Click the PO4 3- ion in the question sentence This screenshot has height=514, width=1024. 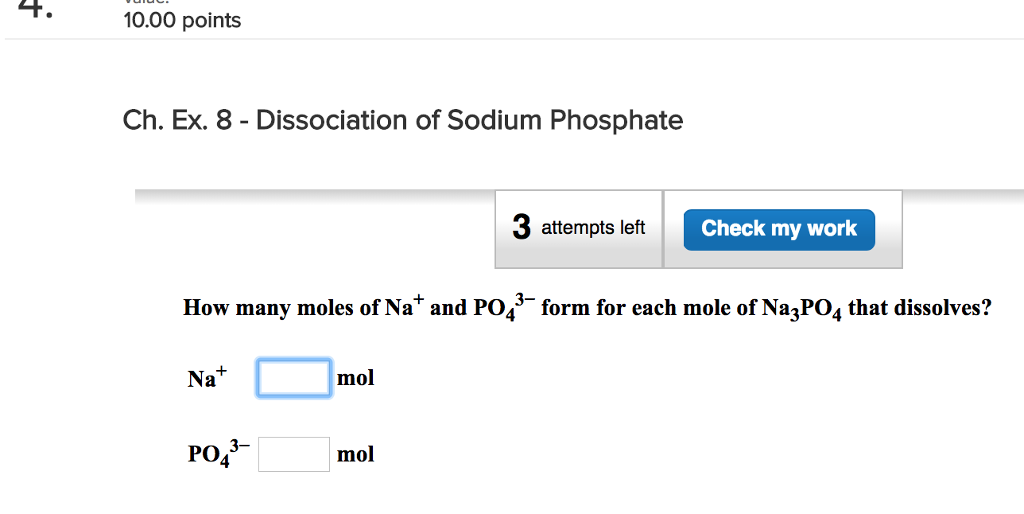click(x=504, y=308)
